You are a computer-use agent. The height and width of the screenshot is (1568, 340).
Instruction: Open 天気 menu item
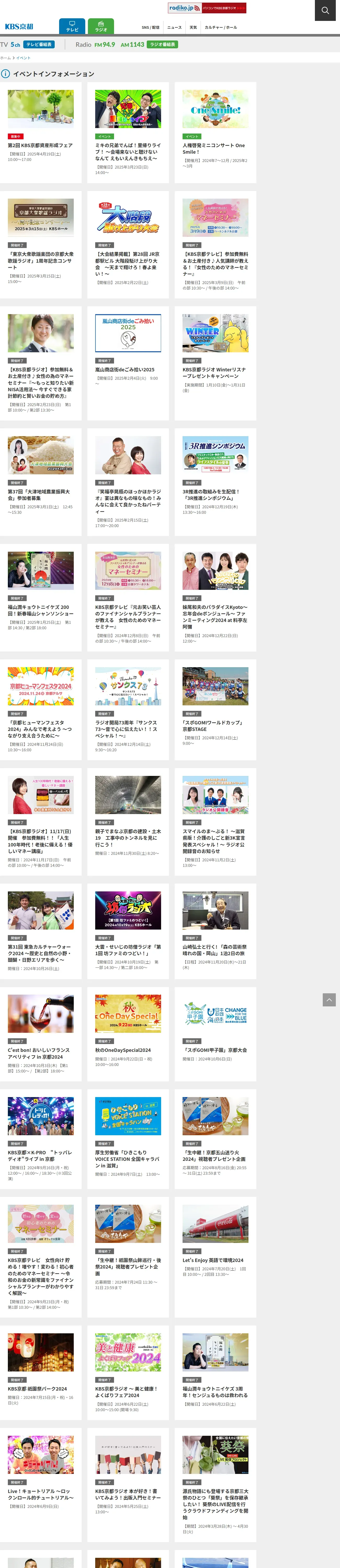pos(193,27)
